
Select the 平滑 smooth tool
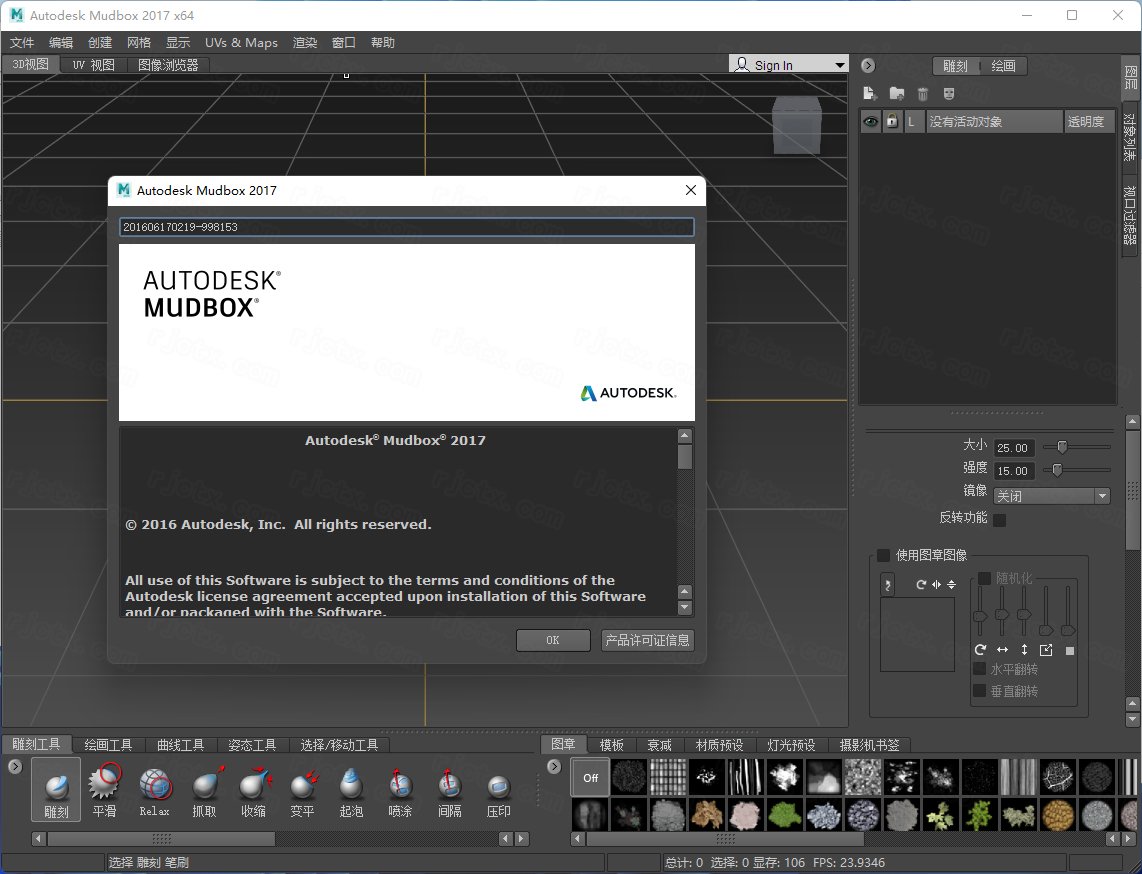tap(104, 790)
